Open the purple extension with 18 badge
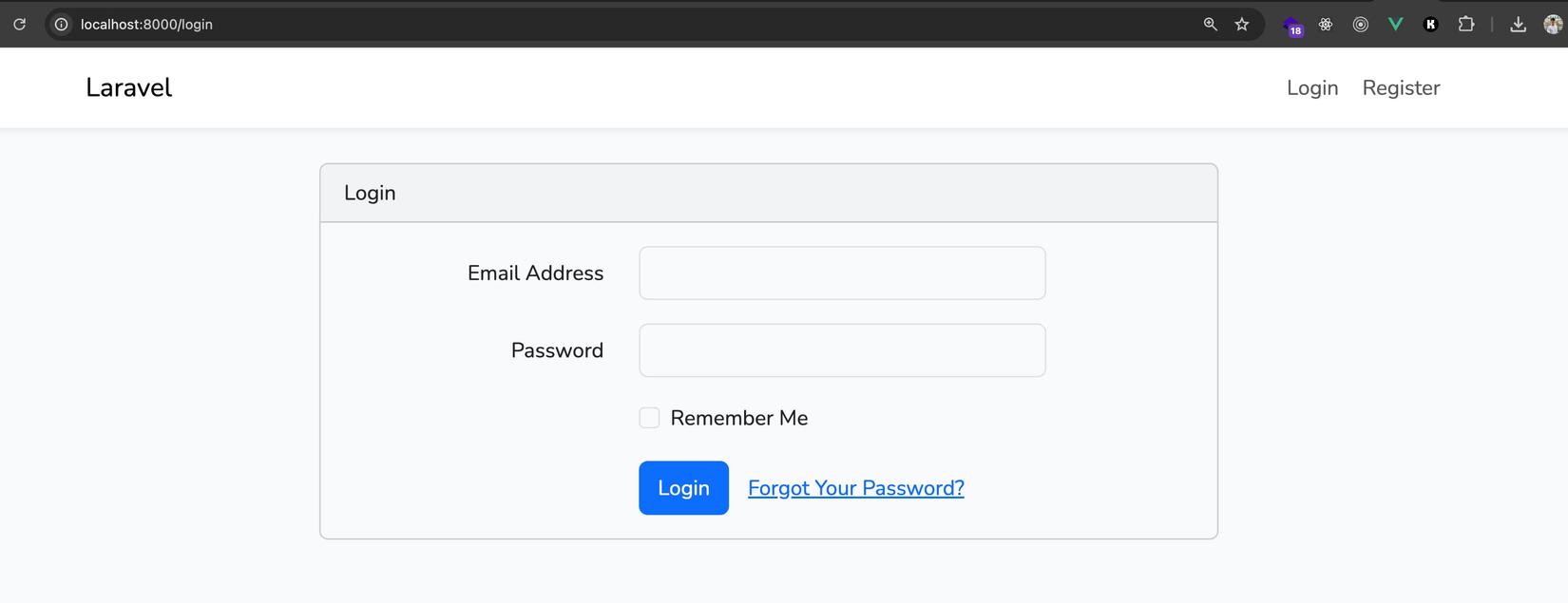 point(1292,26)
